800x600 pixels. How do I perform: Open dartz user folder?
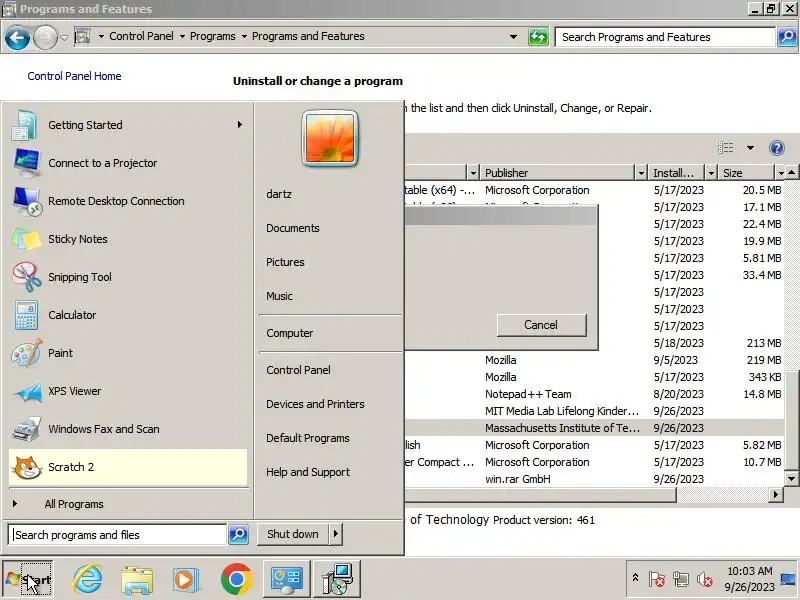tap(279, 194)
